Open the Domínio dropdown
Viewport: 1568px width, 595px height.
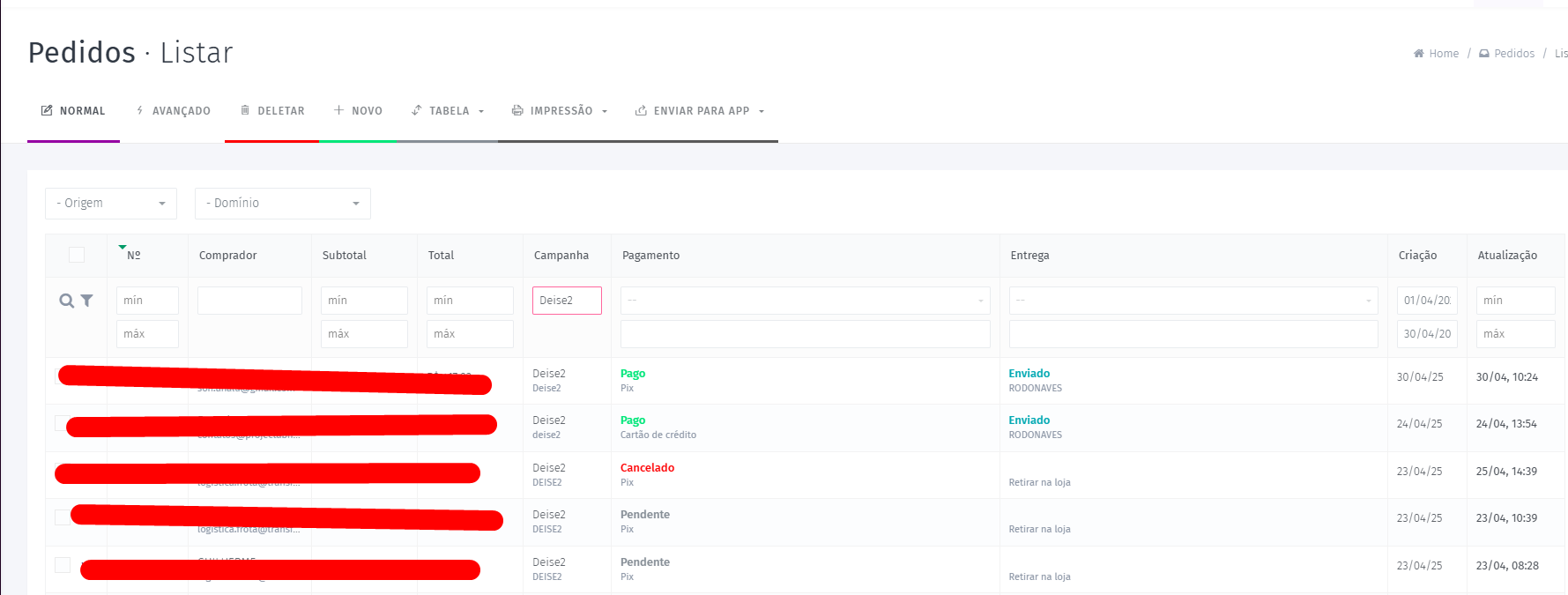[x=283, y=204]
